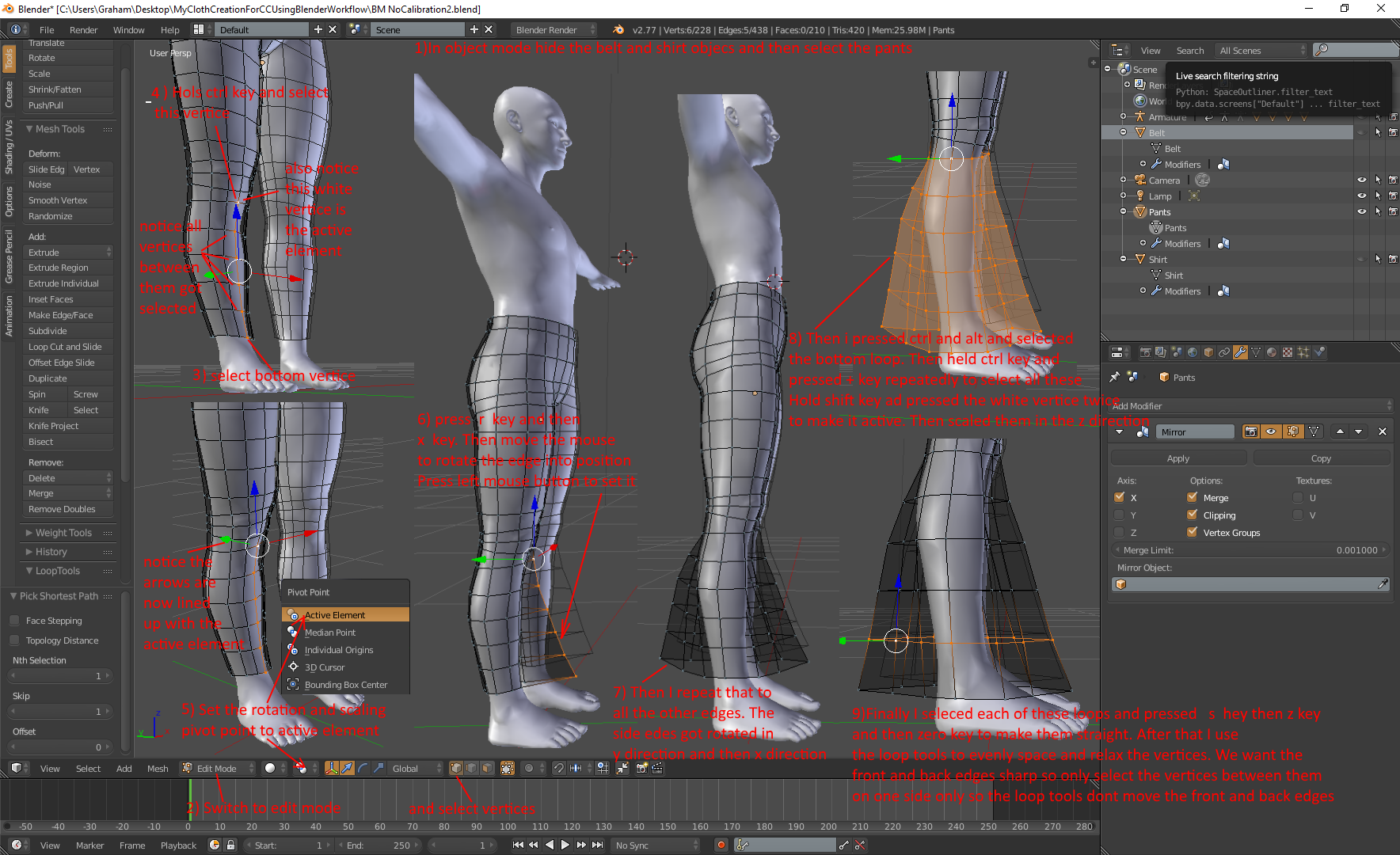The image size is (1400, 855).
Task: Toggle the Merge option checkbox
Action: pyautogui.click(x=1192, y=497)
